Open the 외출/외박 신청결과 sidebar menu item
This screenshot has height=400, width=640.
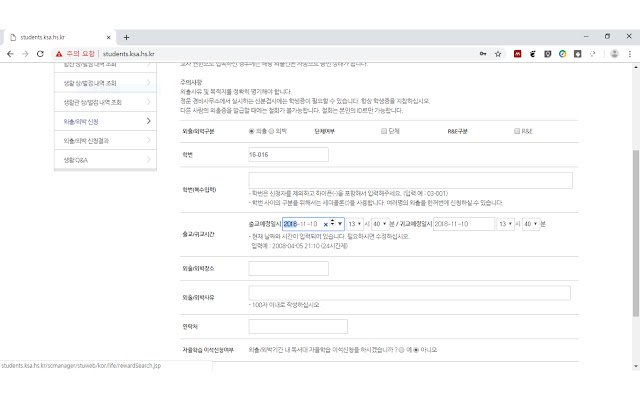105,140
